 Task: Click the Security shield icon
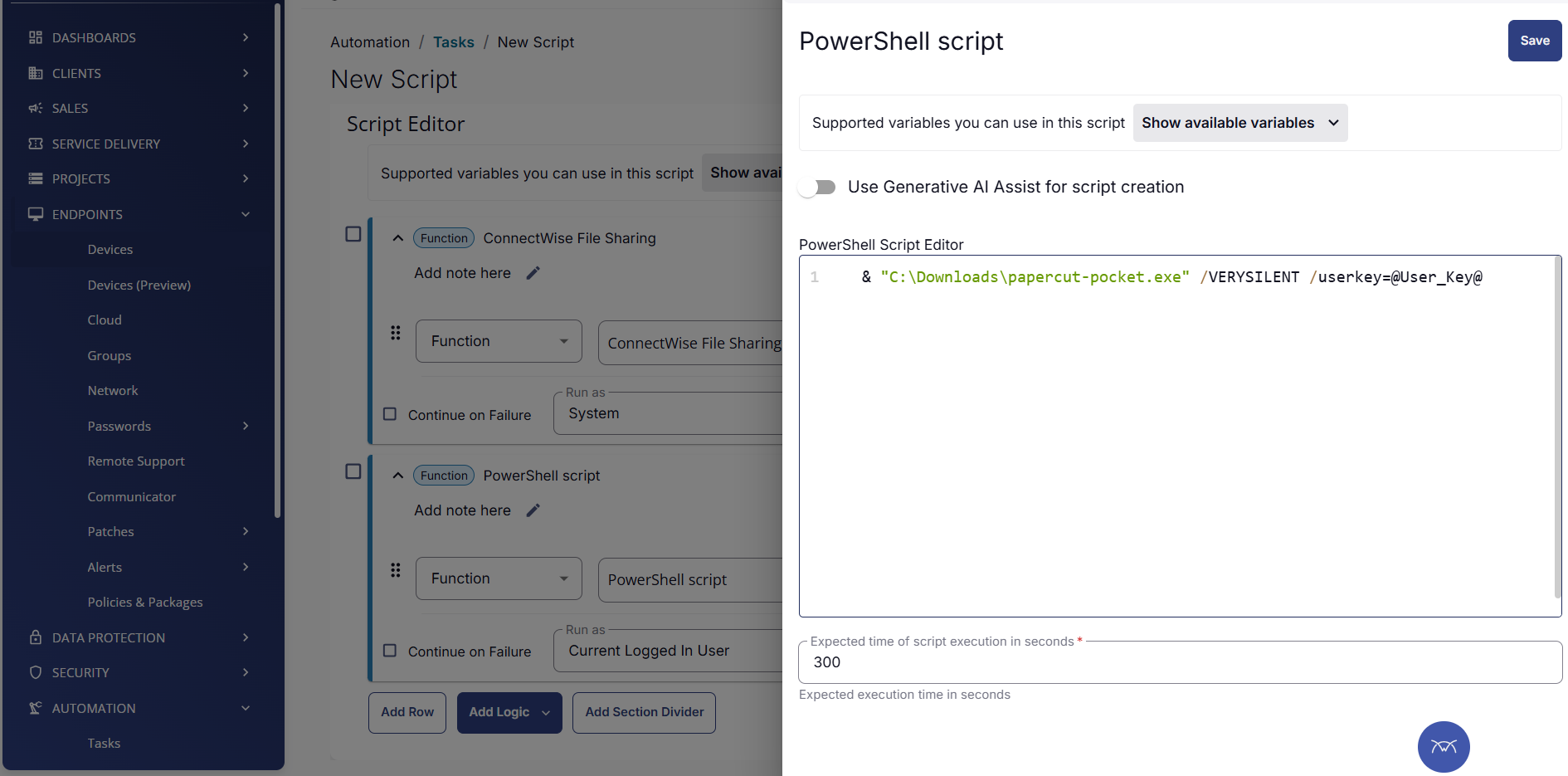(36, 672)
